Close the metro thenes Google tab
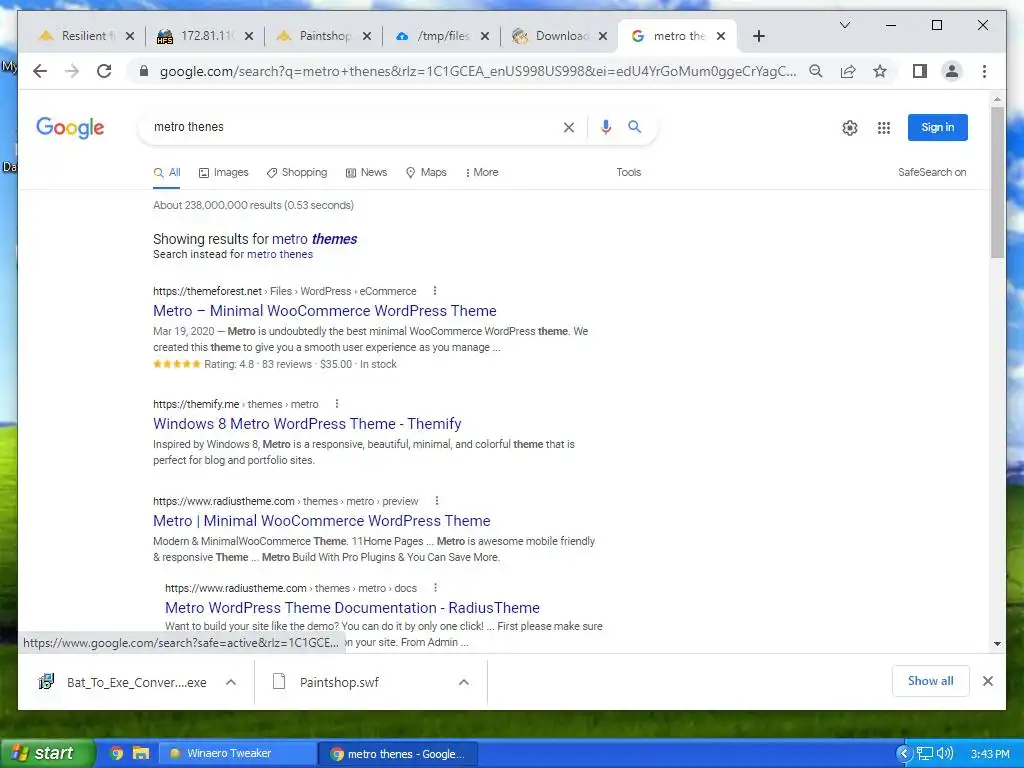The width and height of the screenshot is (1024, 768). pyautogui.click(x=721, y=36)
